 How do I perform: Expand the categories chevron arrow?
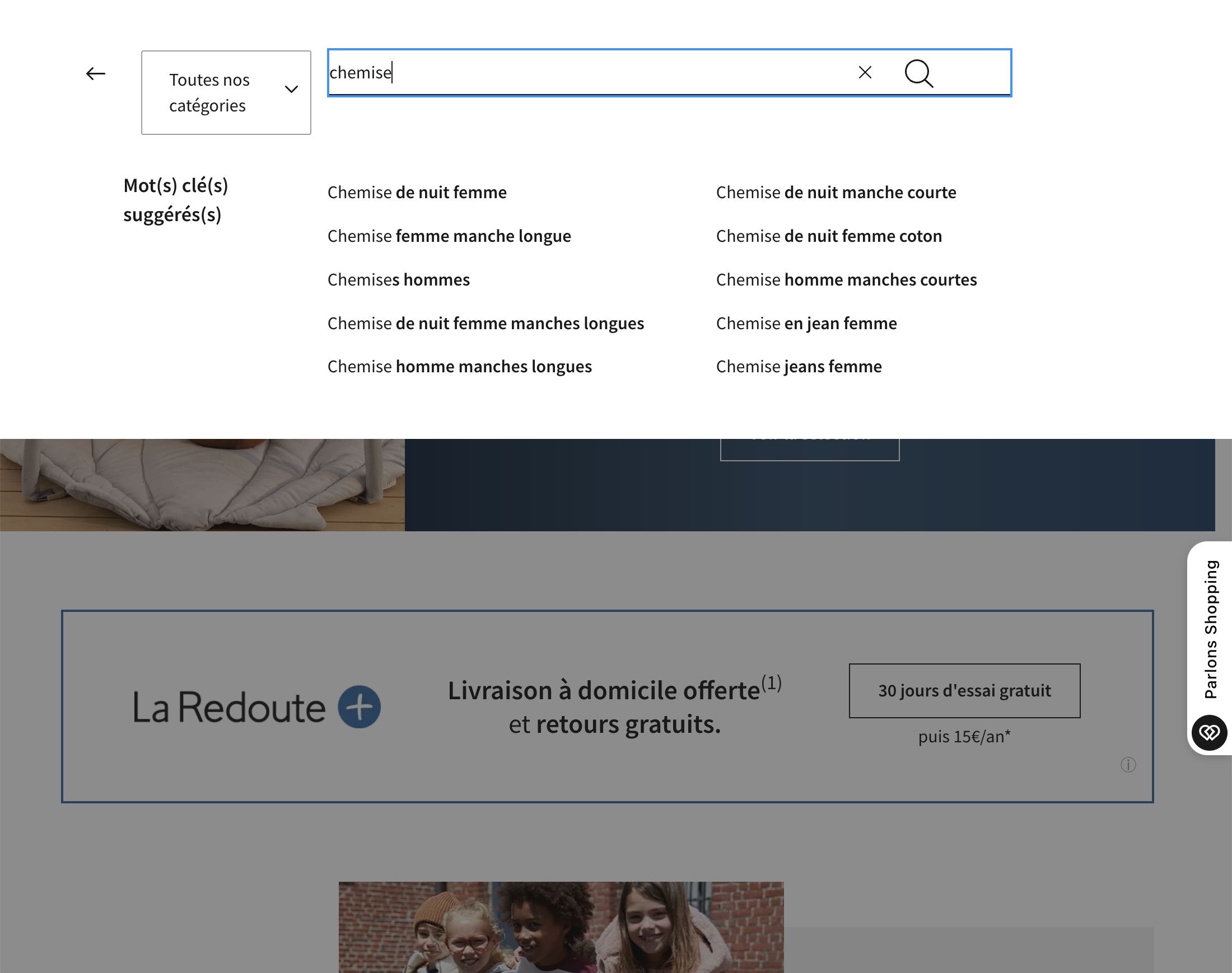coord(291,90)
